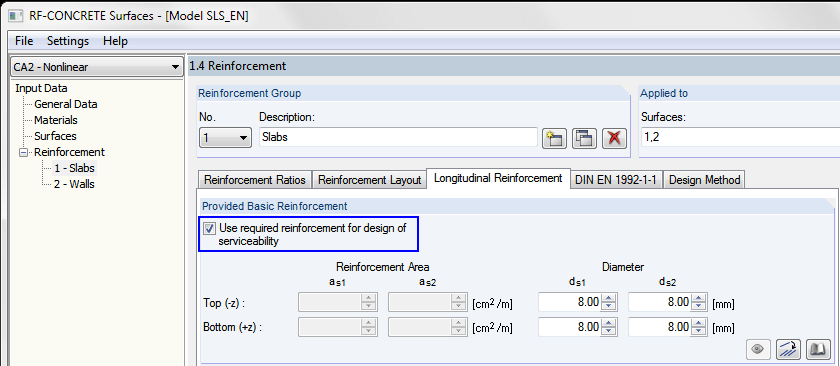
Task: Select Reinforcement in the tree
Action: point(70,152)
